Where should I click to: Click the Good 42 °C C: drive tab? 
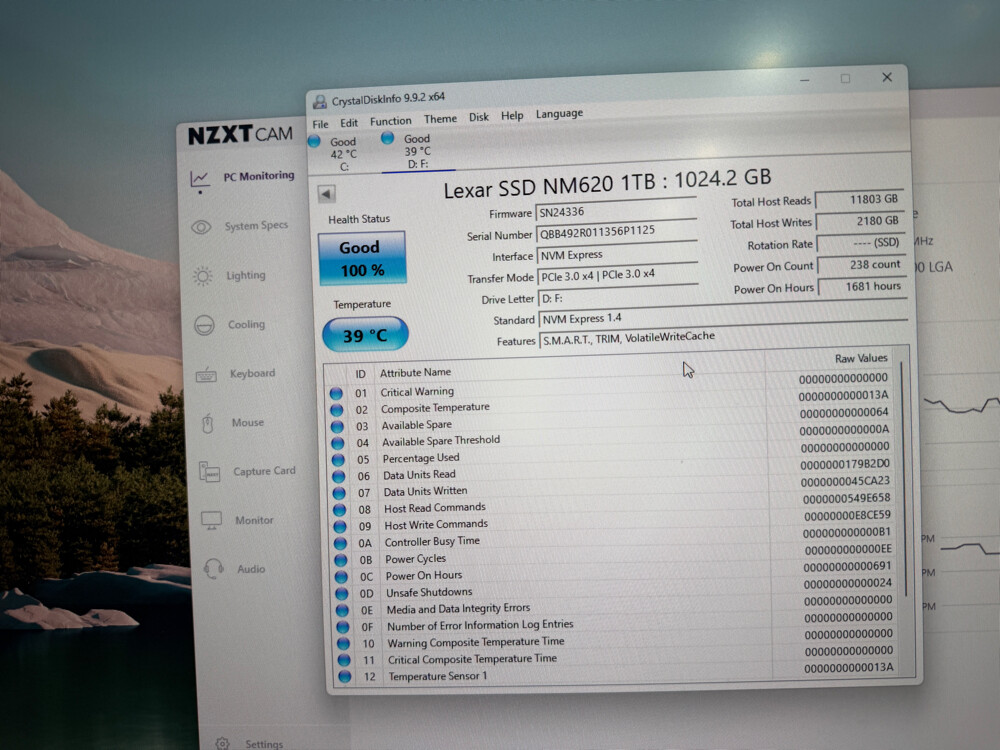(342, 154)
